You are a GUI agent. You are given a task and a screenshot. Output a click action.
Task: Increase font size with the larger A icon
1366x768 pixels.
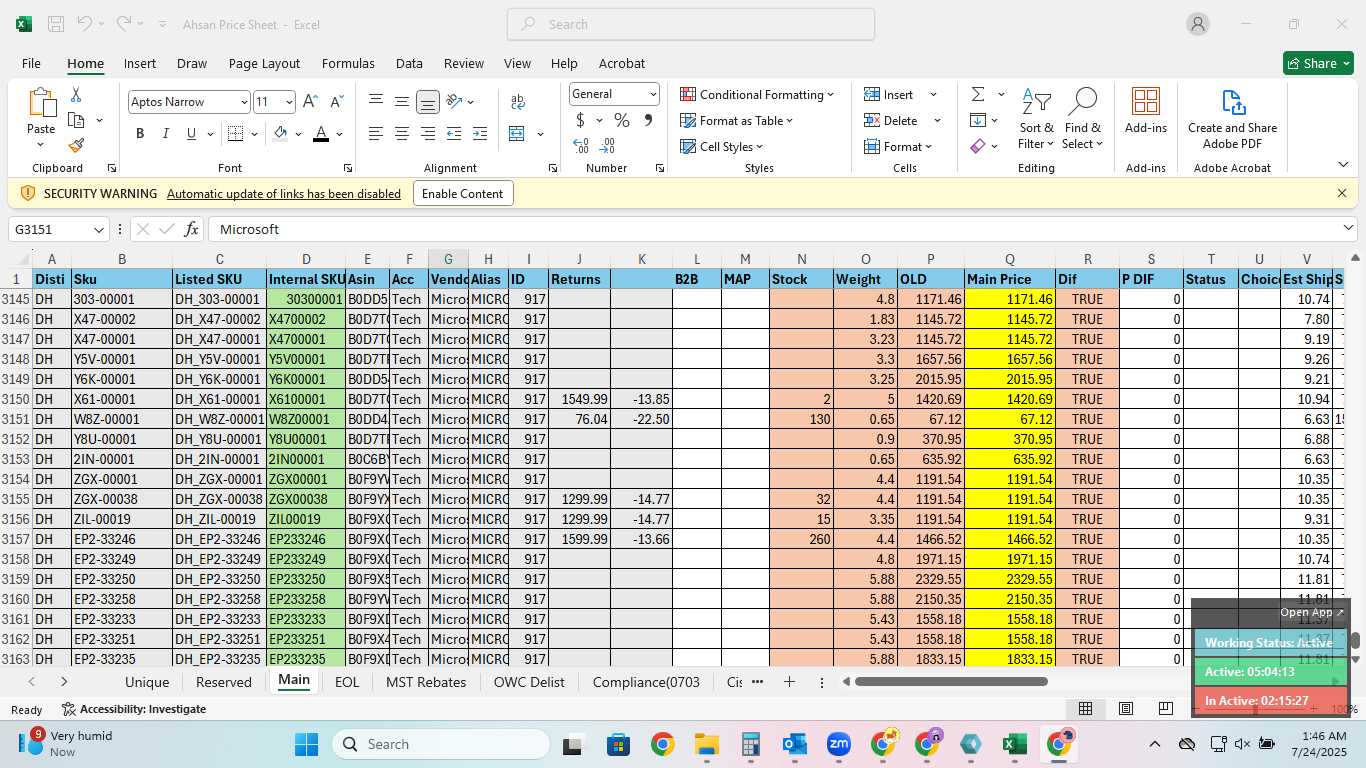(x=310, y=102)
